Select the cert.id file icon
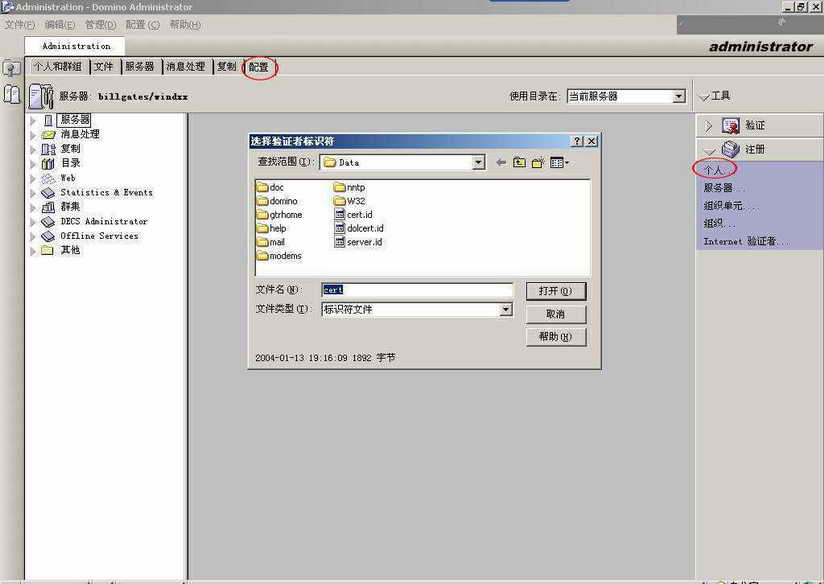Image resolution: width=824 pixels, height=584 pixels. point(340,215)
